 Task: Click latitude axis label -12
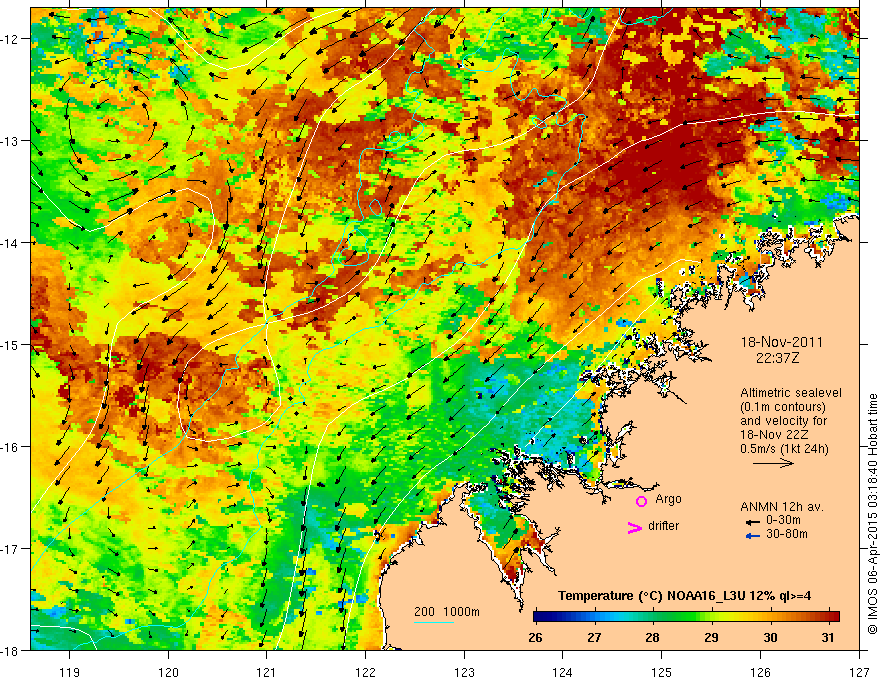point(11,39)
